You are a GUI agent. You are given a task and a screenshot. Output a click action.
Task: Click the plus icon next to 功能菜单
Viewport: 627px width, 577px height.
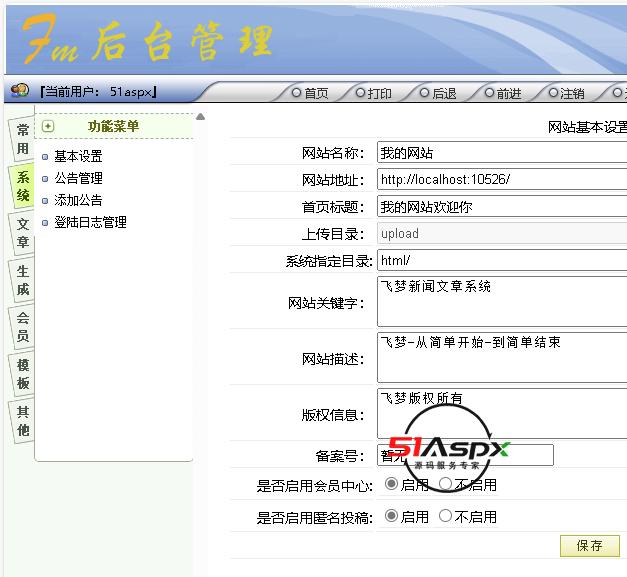(x=48, y=126)
